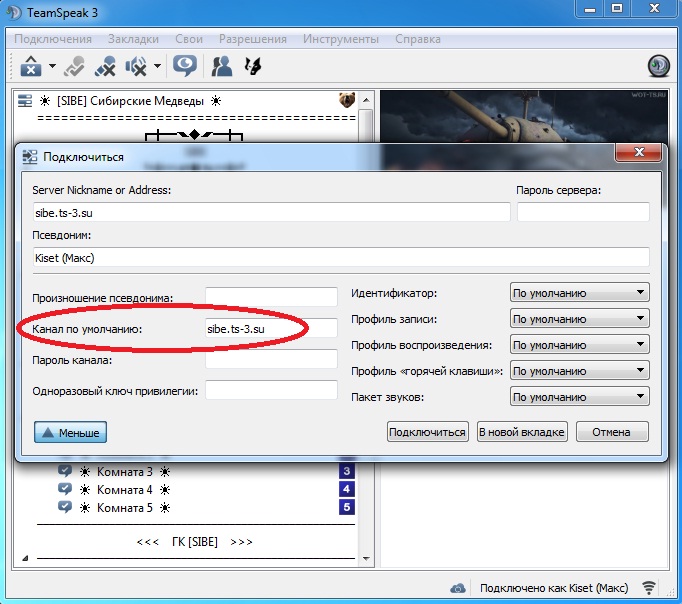682x604 pixels.
Task: Maximize the TeamSpeak 3 window
Action: coord(617,9)
